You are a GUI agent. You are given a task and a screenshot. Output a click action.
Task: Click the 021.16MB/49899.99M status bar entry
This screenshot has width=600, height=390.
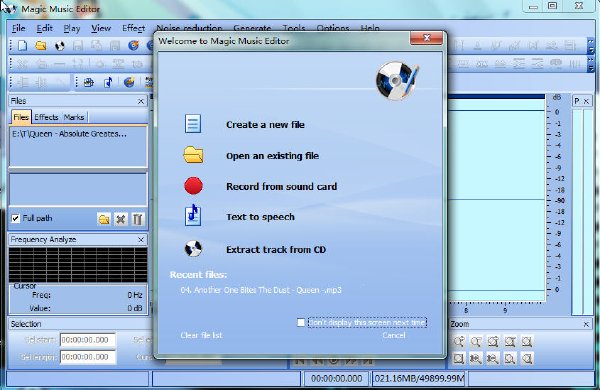coord(419,379)
